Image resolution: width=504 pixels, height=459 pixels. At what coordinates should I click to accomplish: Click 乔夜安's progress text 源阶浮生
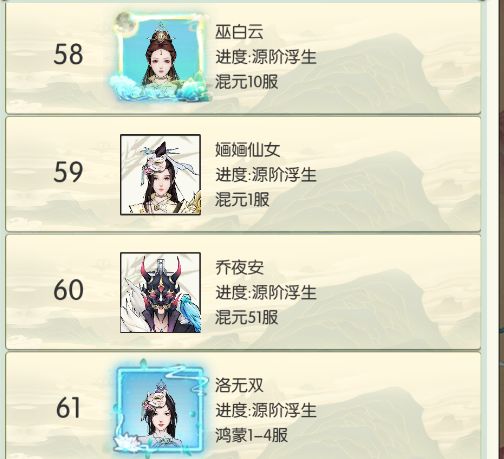point(284,292)
